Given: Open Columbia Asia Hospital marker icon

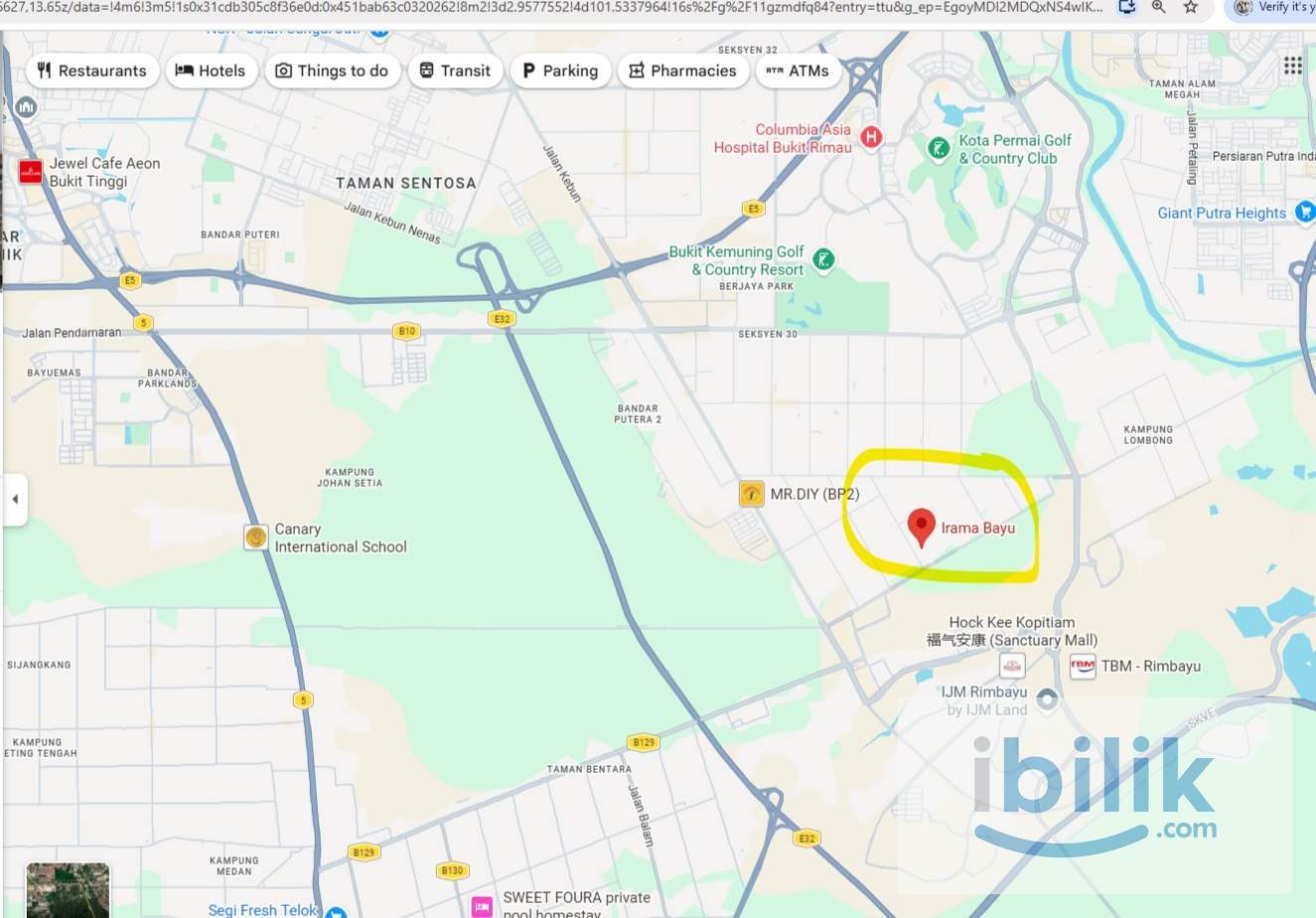Looking at the screenshot, I should (871, 138).
